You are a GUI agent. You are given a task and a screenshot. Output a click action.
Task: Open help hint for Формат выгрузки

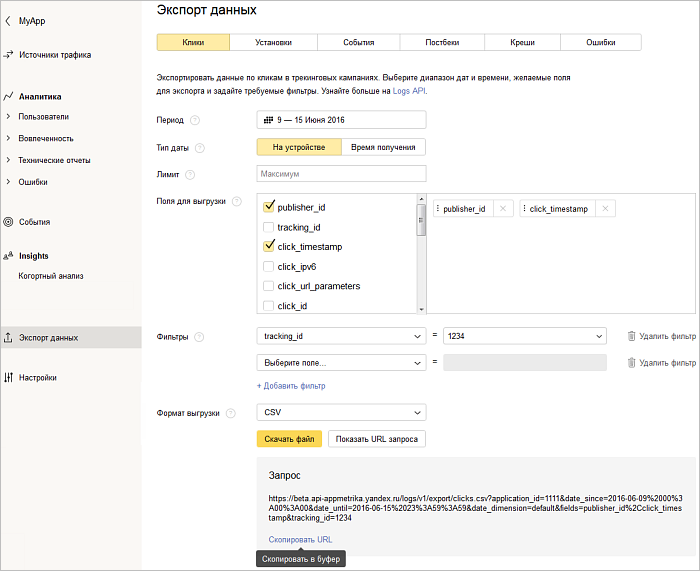[231, 413]
